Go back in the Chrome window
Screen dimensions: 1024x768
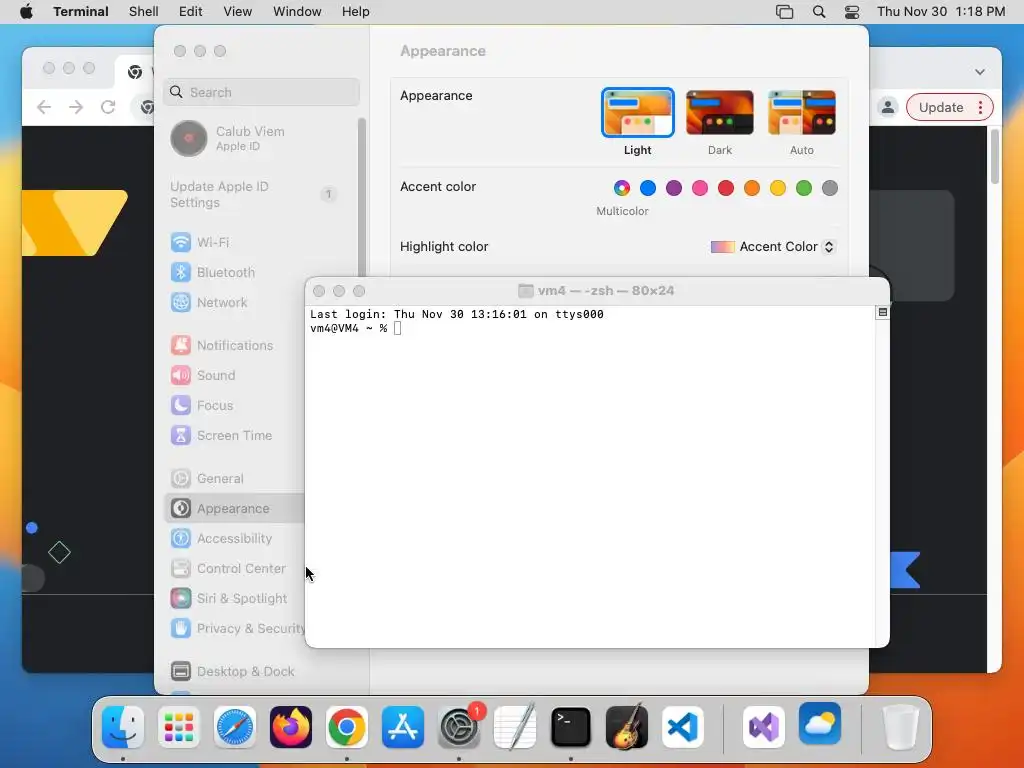pos(44,107)
